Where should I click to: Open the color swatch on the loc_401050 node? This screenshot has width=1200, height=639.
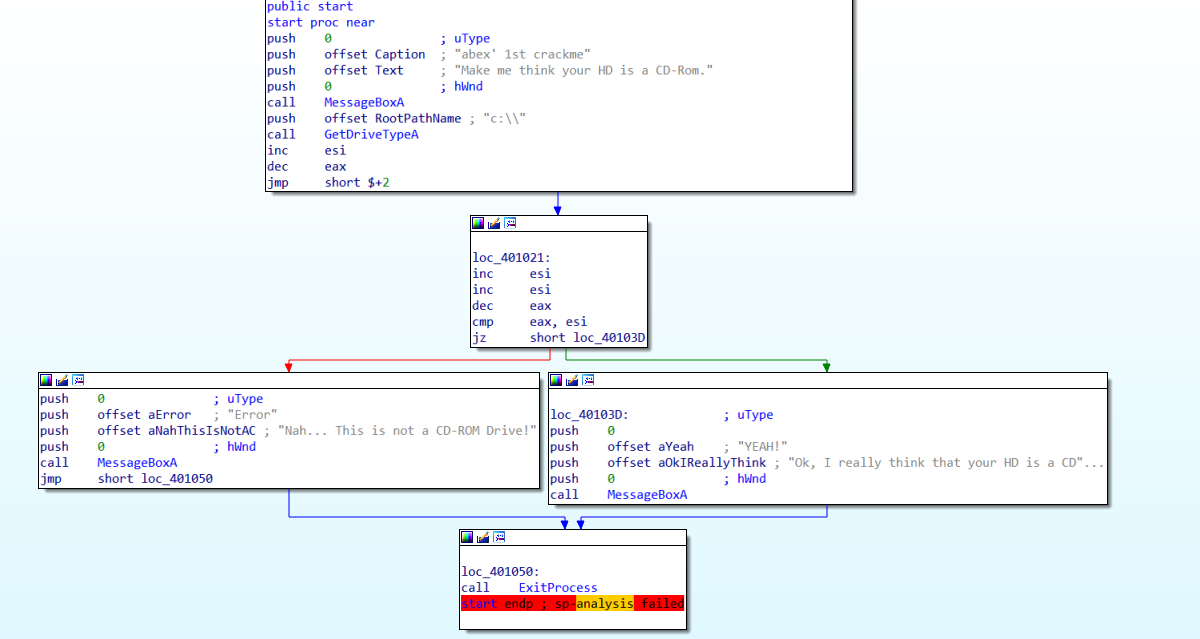(465, 536)
